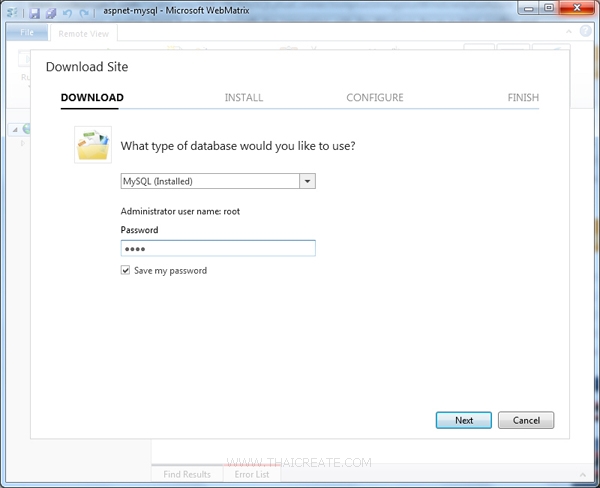Open the database type dropdown arrow
This screenshot has height=488, width=600.
[x=307, y=181]
